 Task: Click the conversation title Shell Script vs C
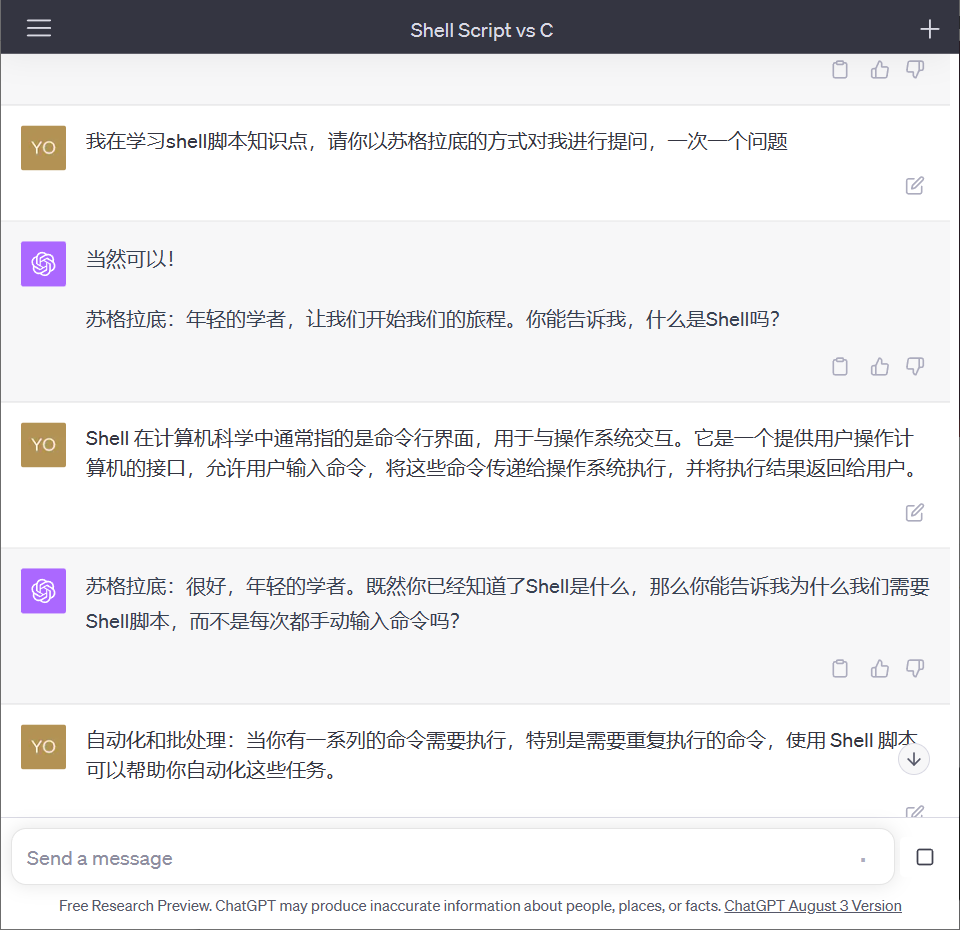[x=481, y=30]
